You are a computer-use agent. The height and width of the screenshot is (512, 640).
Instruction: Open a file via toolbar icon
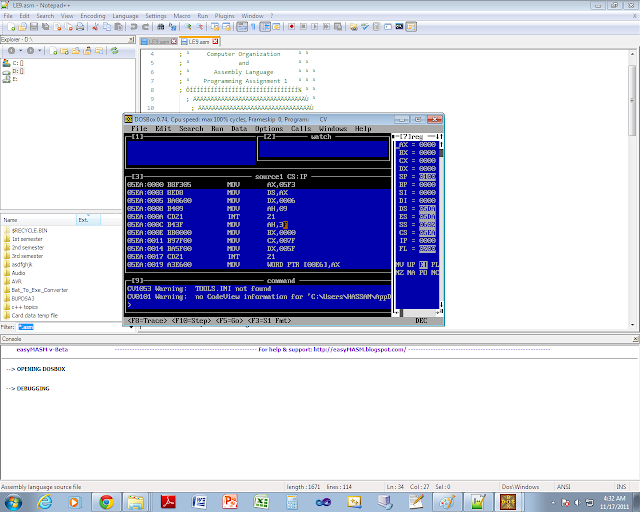(x=23, y=27)
